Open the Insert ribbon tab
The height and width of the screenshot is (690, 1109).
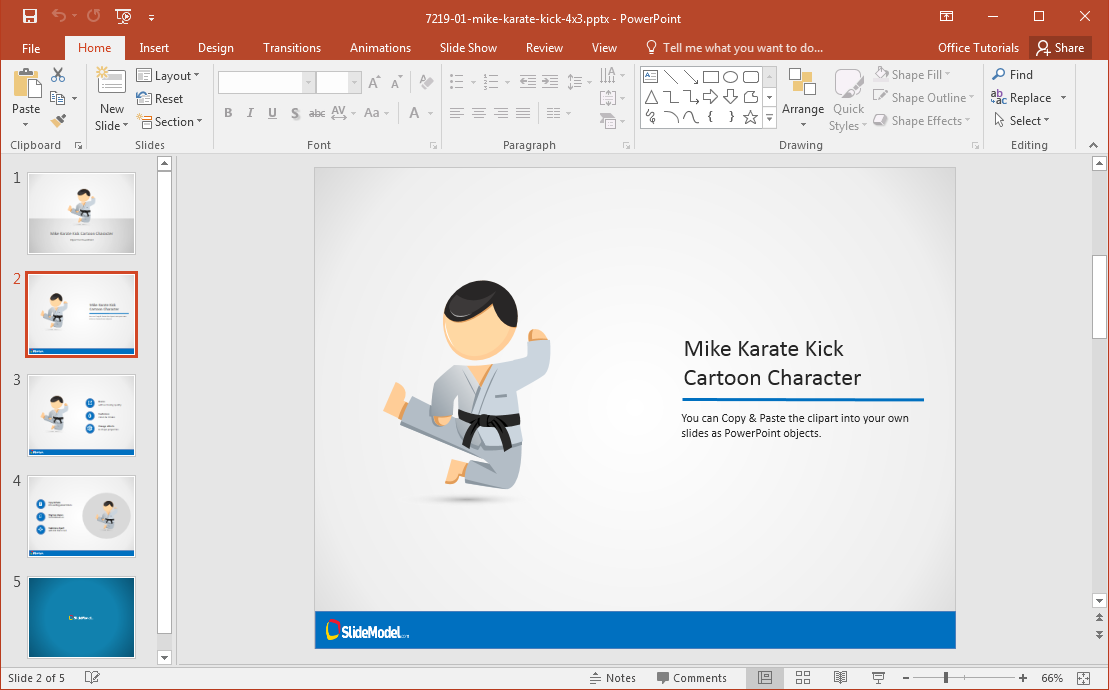tap(154, 48)
